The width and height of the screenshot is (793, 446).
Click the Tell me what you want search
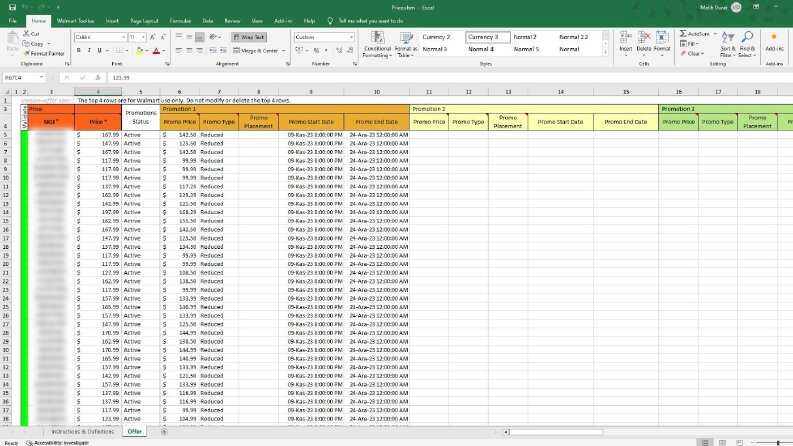[x=371, y=21]
